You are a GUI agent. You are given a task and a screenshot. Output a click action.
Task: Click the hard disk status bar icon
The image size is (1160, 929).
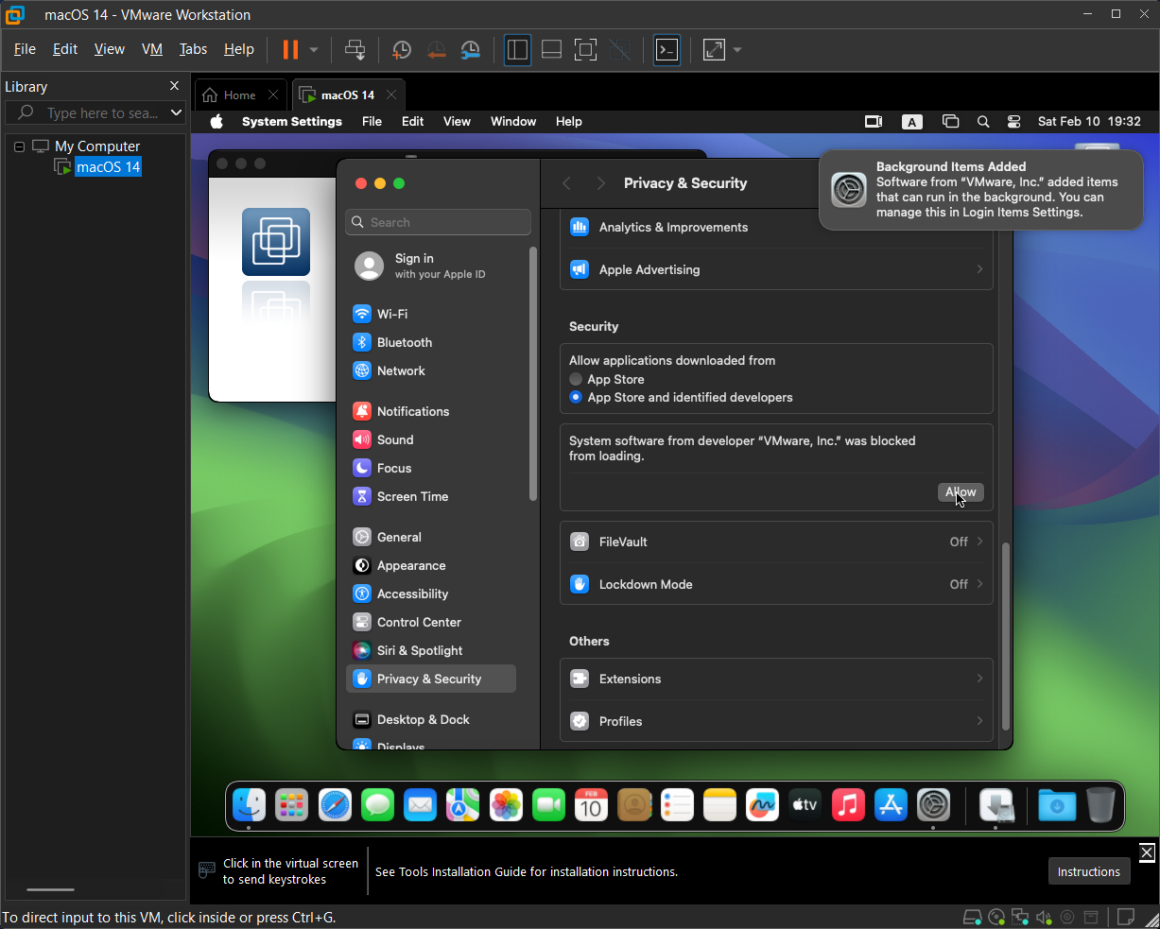click(972, 917)
